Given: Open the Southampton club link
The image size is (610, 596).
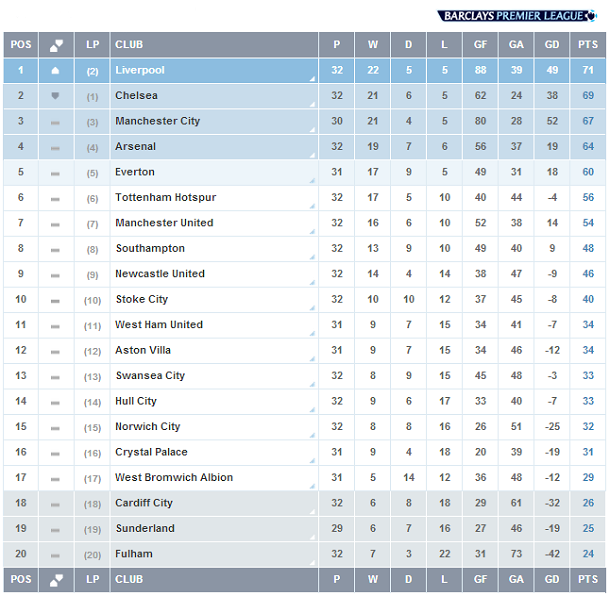Looking at the screenshot, I should coord(150,249).
